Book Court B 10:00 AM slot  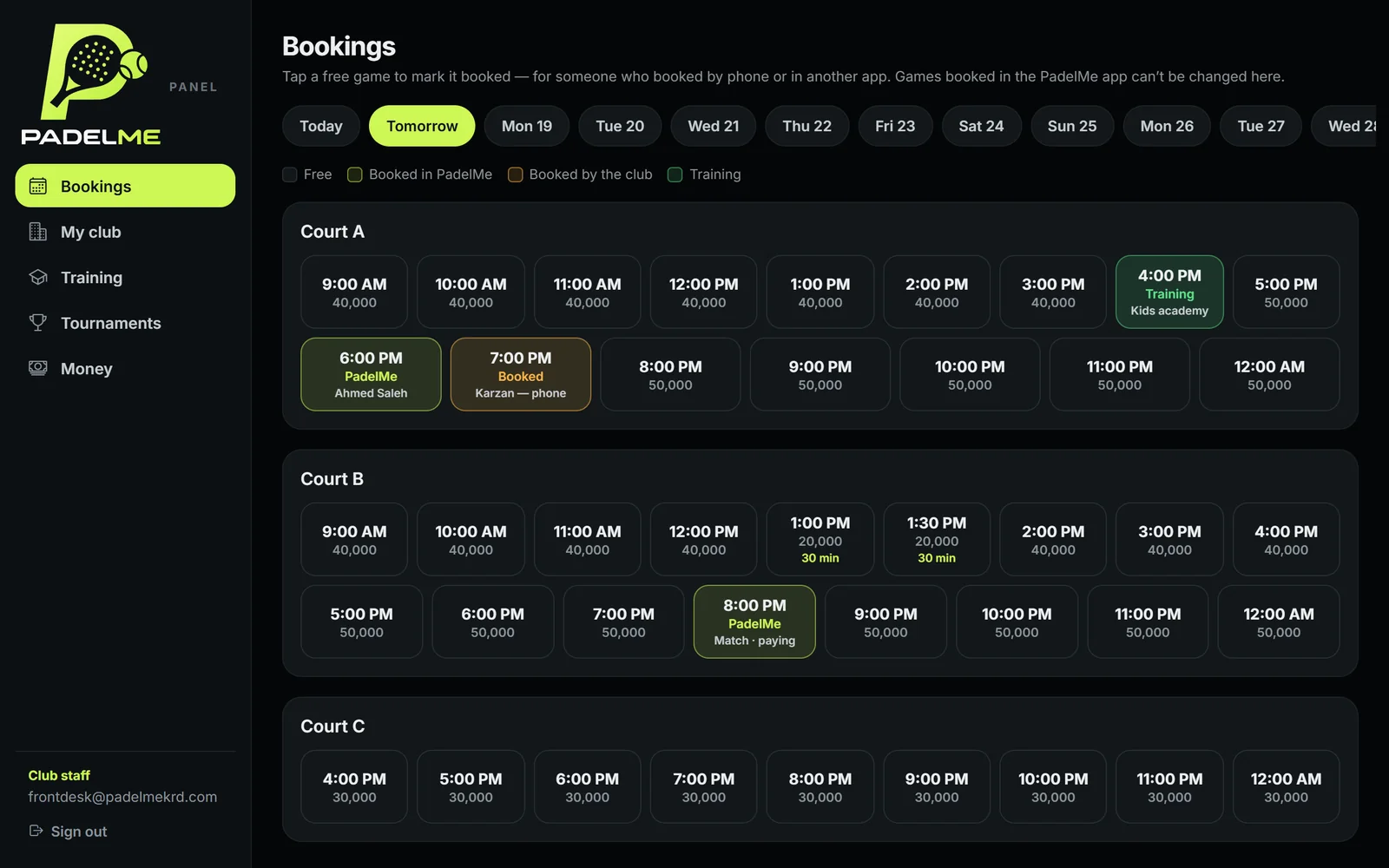pyautogui.click(x=471, y=539)
